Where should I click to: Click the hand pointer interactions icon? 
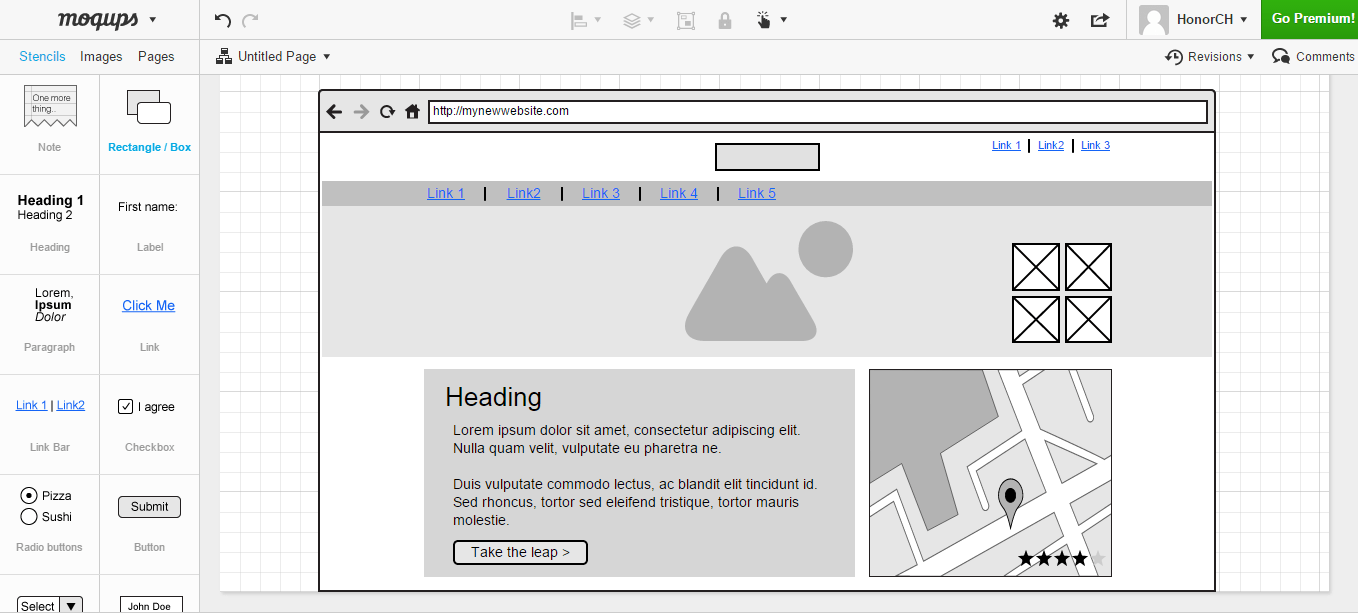click(x=764, y=20)
